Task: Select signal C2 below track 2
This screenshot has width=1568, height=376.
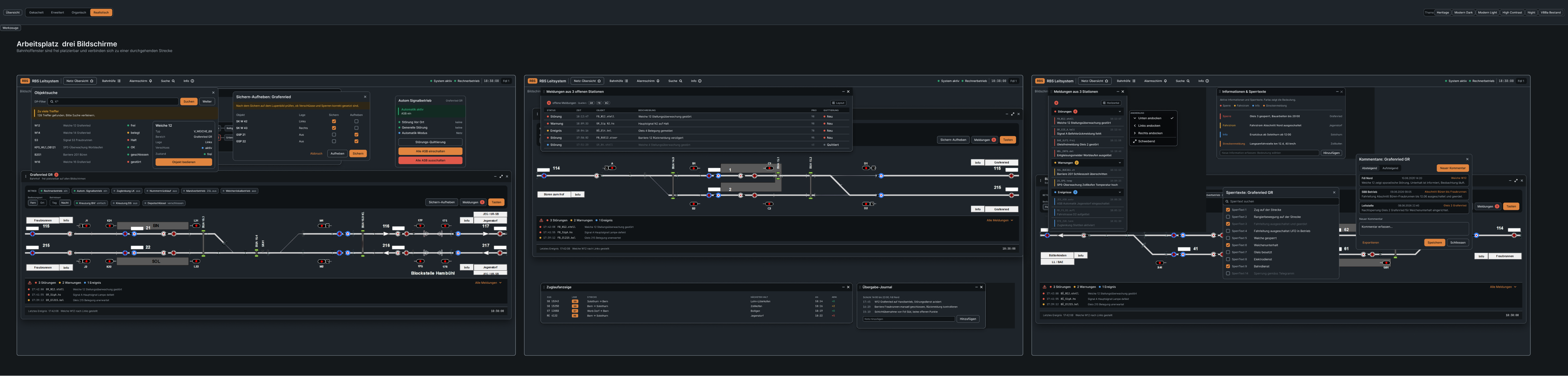Action: click(769, 204)
